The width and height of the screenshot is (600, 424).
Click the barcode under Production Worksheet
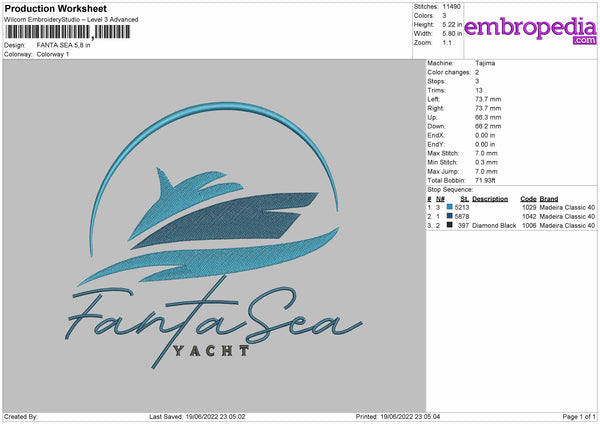(68, 32)
